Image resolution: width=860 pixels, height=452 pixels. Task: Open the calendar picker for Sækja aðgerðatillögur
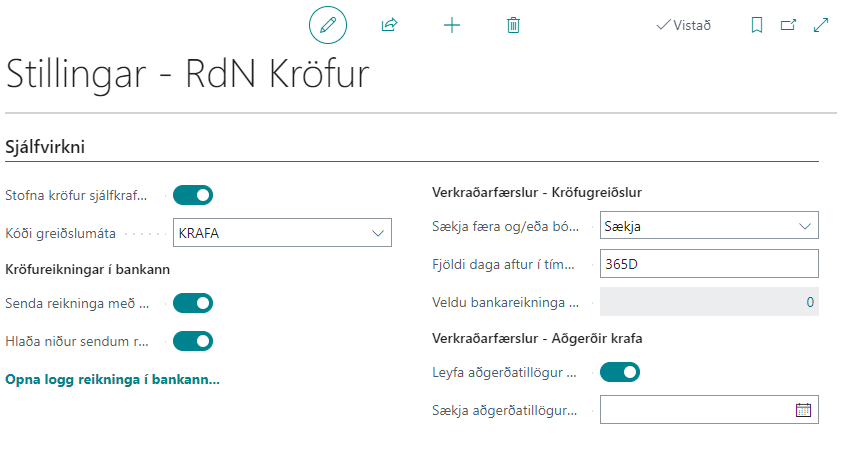tap(802, 409)
